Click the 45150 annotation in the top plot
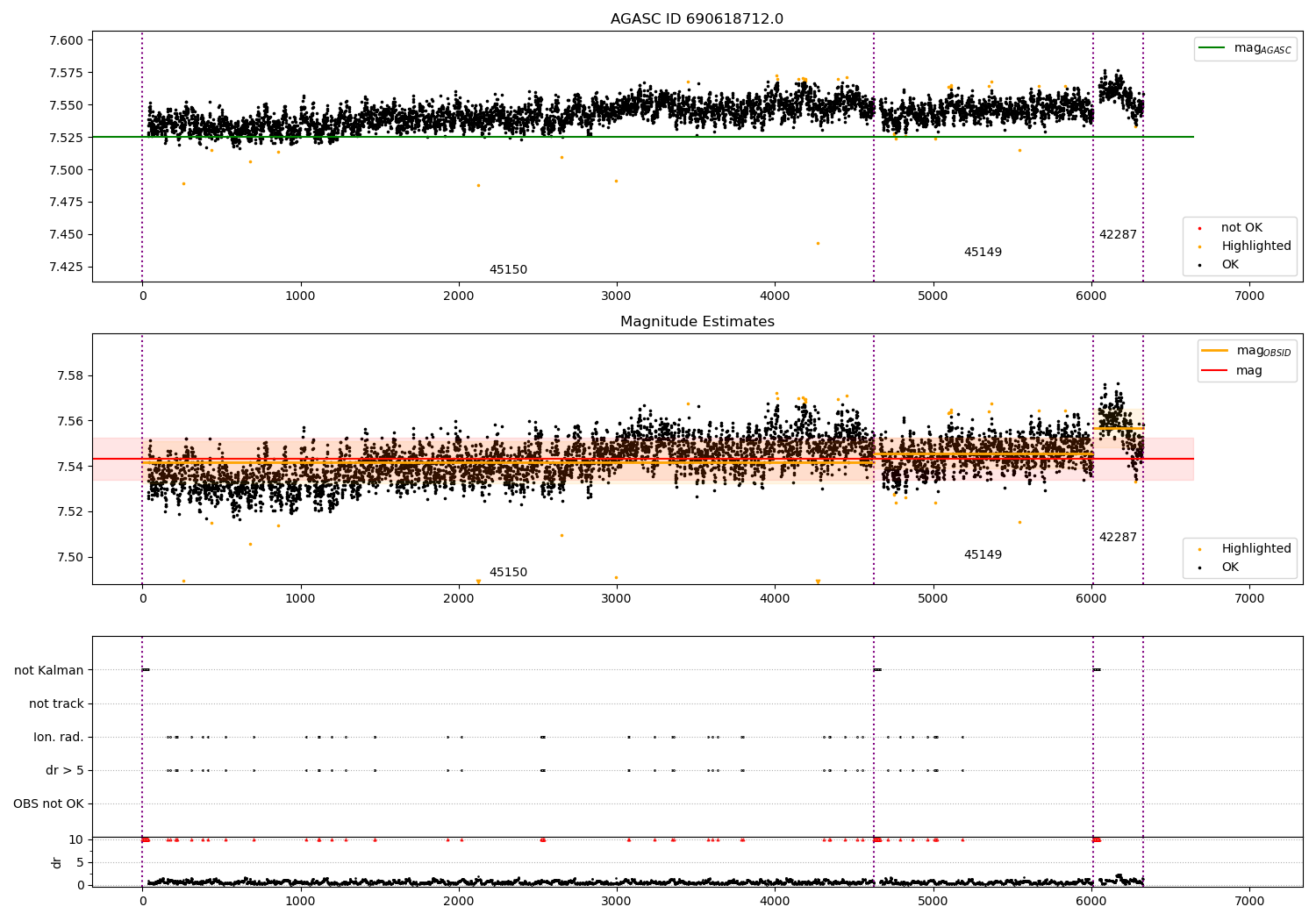 coord(508,270)
